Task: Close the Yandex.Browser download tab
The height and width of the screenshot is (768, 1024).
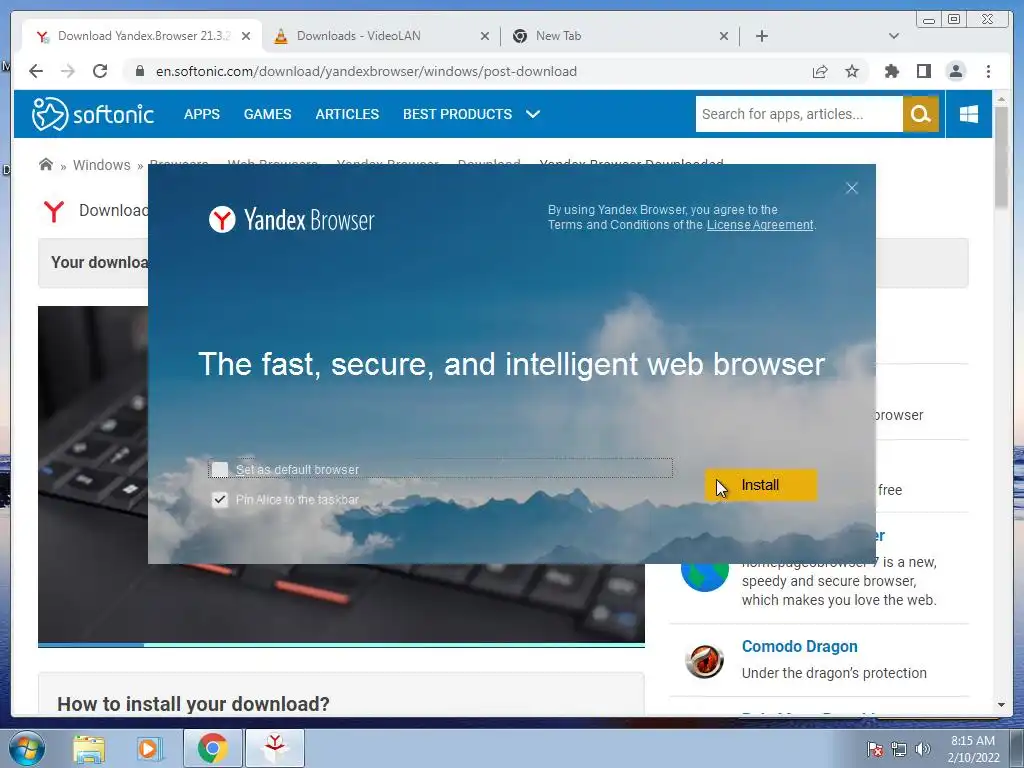Action: click(x=246, y=36)
